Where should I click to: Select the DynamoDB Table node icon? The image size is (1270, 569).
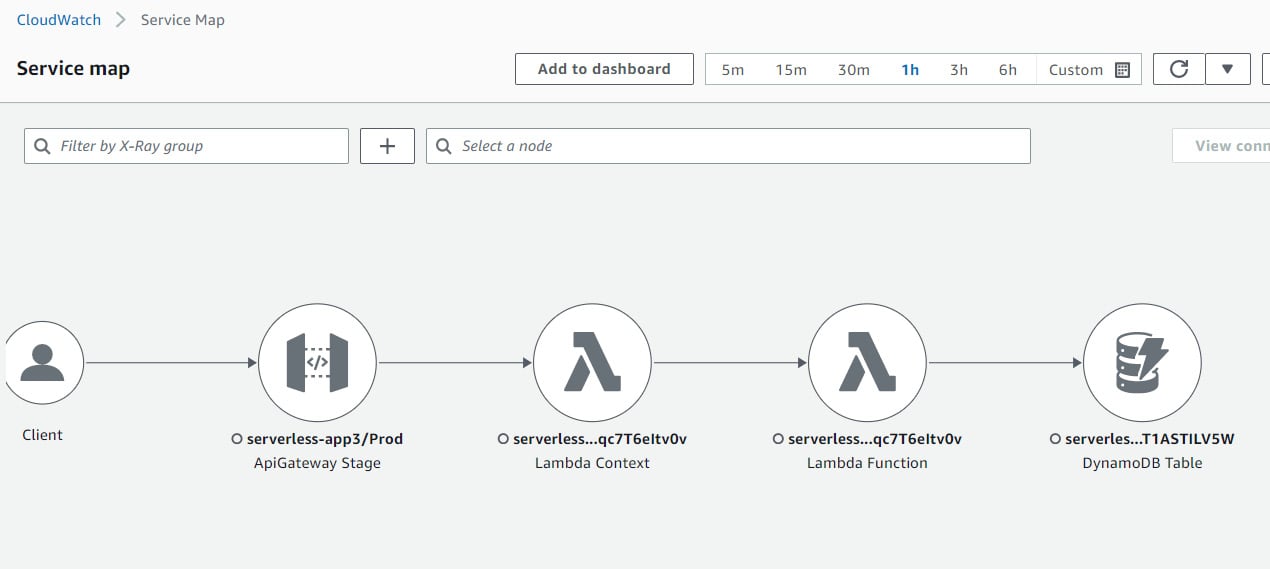tap(1142, 363)
